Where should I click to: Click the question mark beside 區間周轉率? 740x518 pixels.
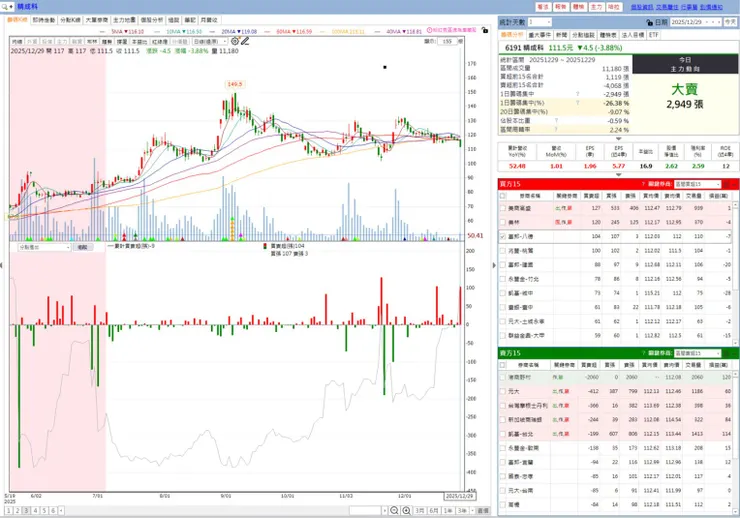[556, 129]
